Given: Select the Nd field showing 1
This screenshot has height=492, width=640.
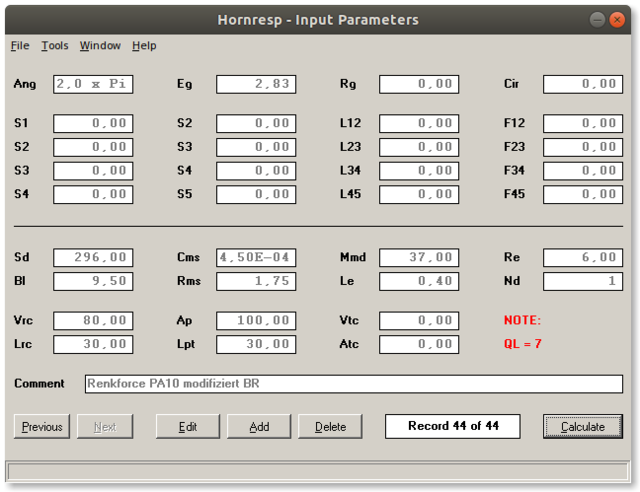Looking at the screenshot, I should pyautogui.click(x=583, y=281).
